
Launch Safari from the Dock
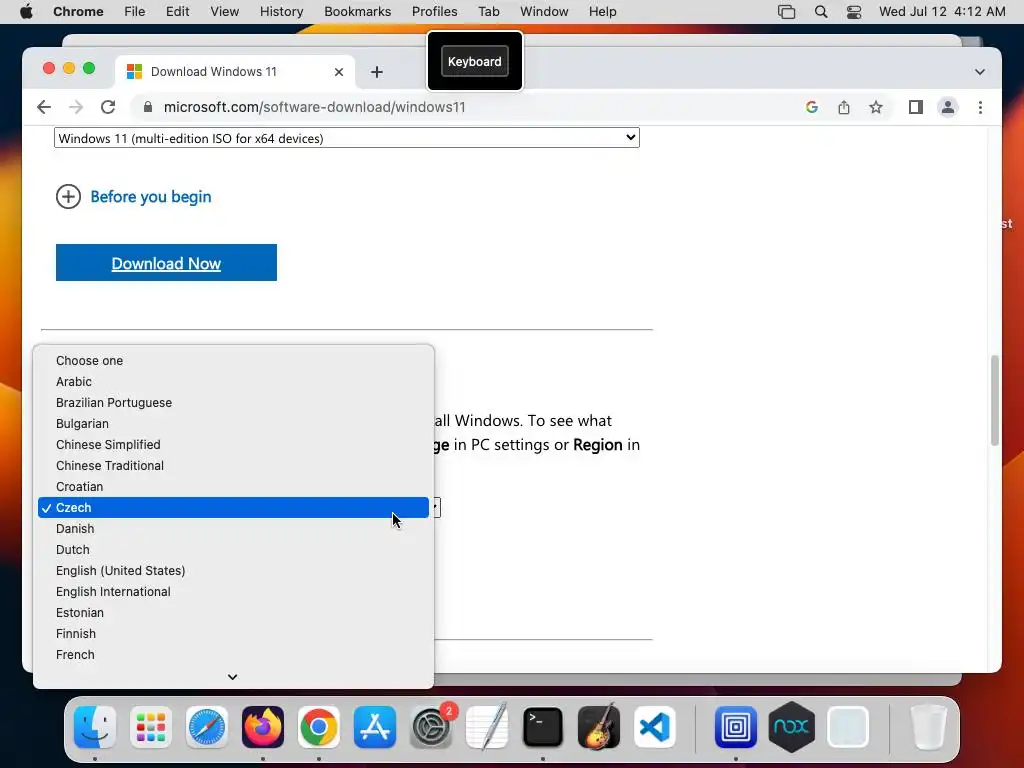pos(207,727)
